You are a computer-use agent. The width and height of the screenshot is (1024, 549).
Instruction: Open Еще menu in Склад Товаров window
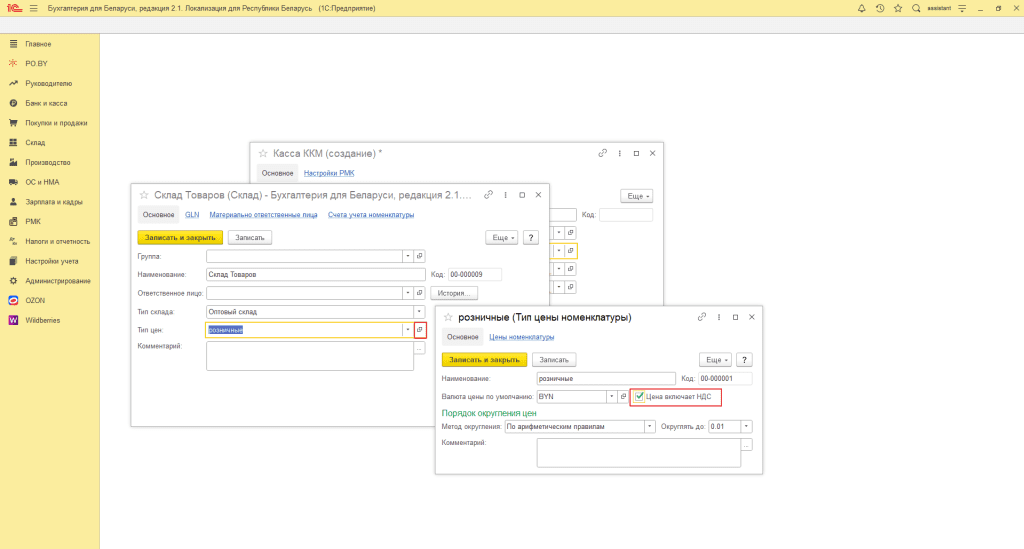click(x=502, y=238)
